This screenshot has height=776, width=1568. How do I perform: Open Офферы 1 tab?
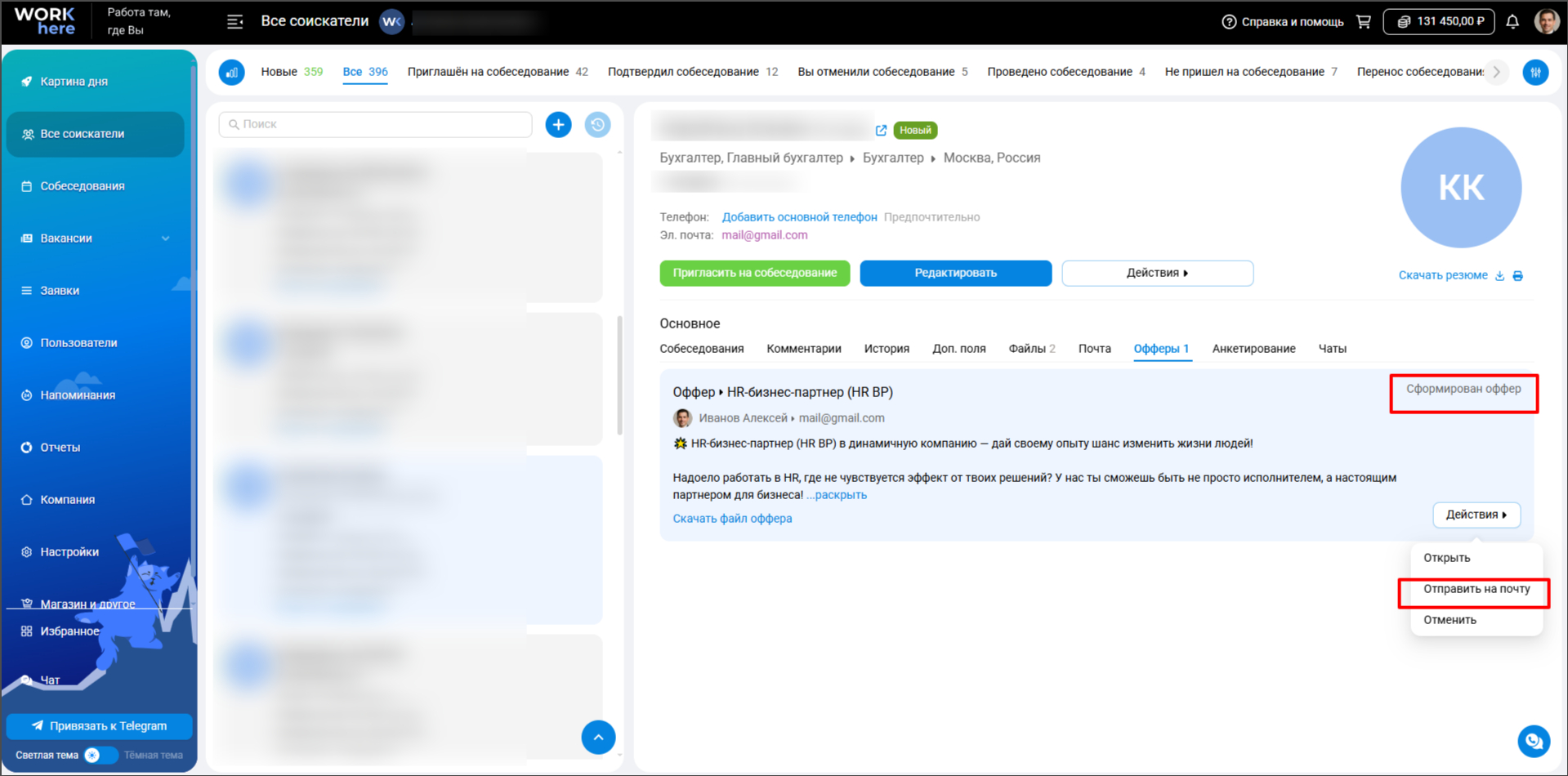click(x=1162, y=349)
